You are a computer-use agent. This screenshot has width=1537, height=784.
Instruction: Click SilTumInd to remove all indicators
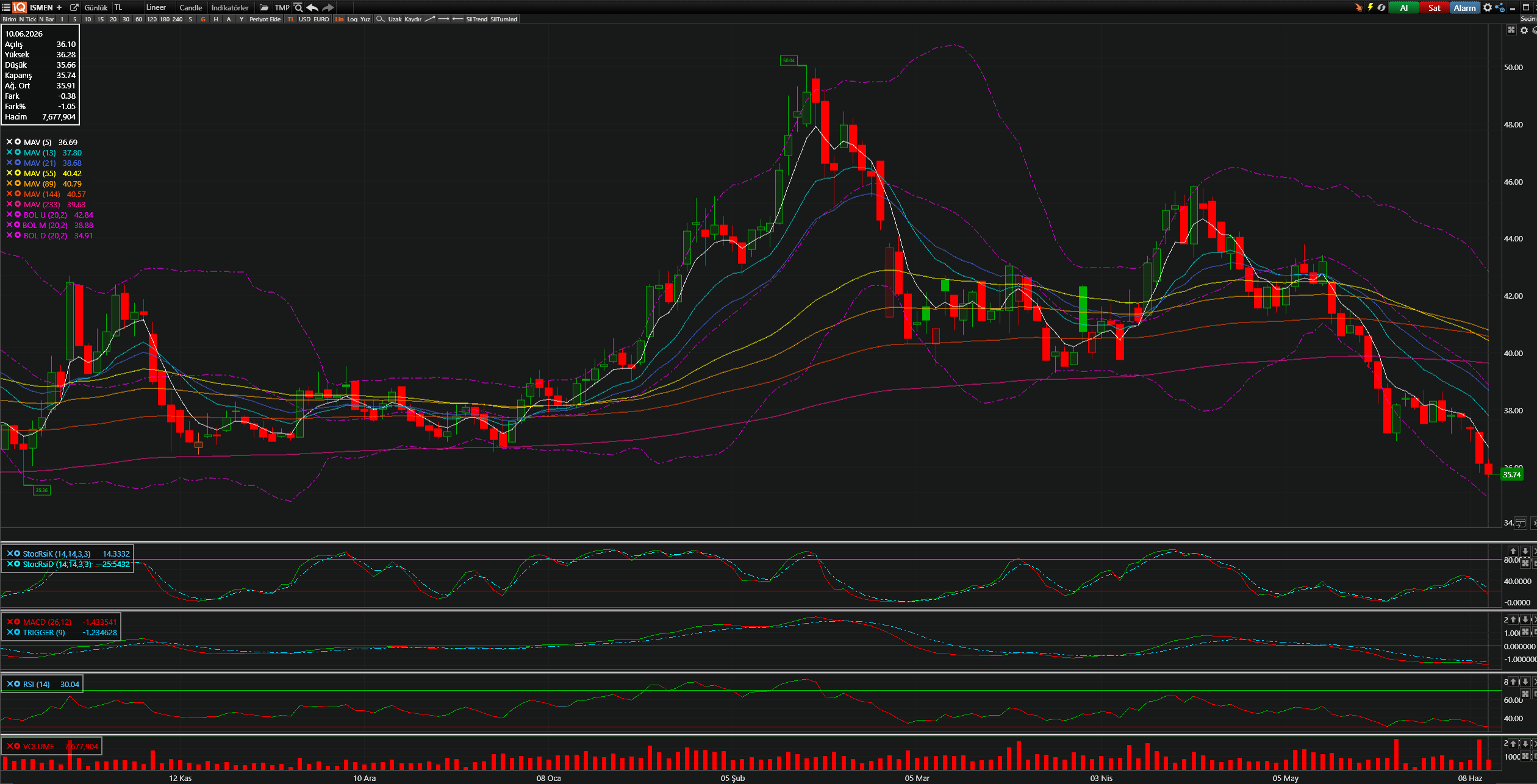(x=504, y=19)
